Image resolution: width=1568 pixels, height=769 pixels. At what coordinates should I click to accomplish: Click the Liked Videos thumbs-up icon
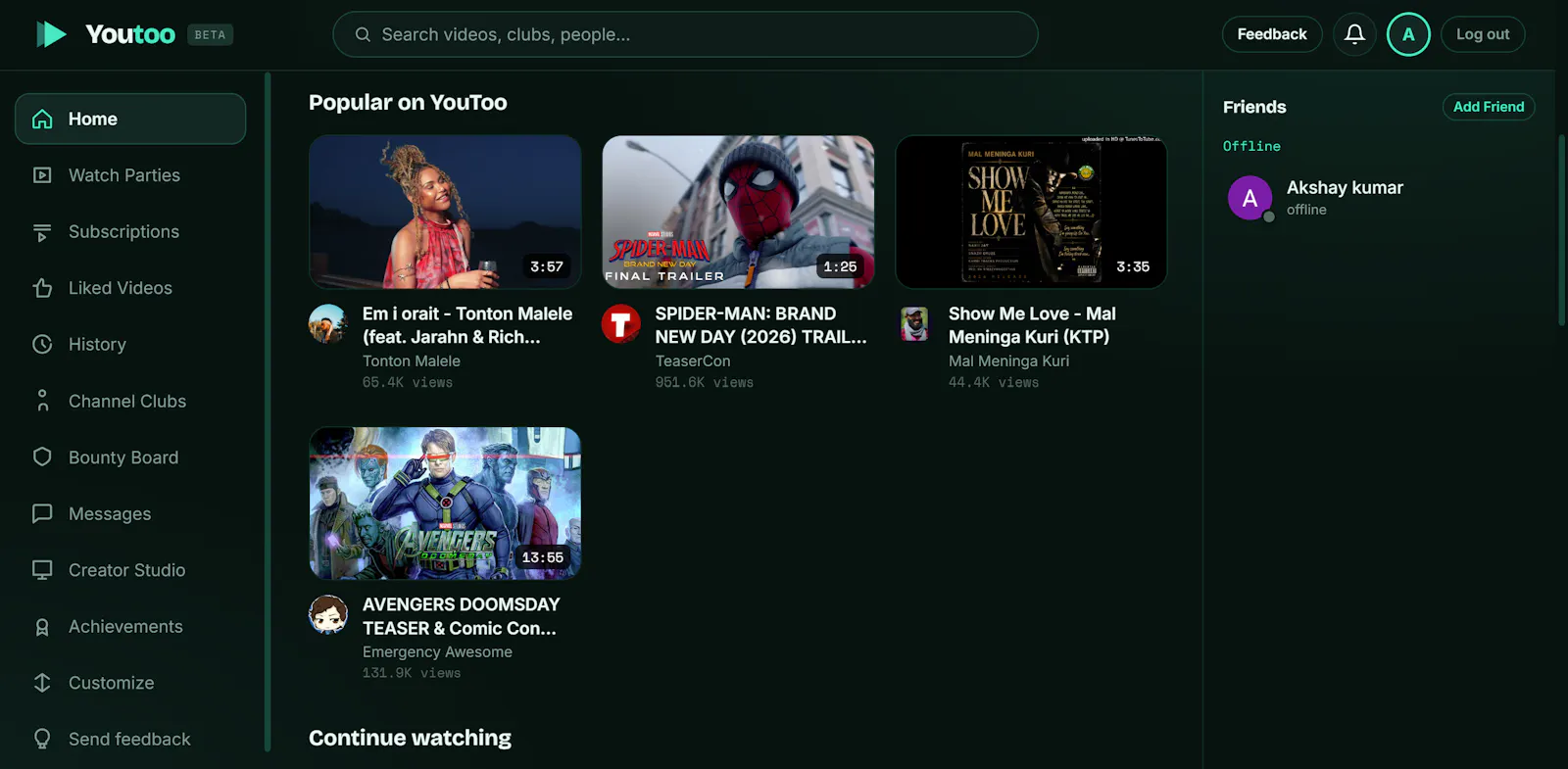click(42, 288)
